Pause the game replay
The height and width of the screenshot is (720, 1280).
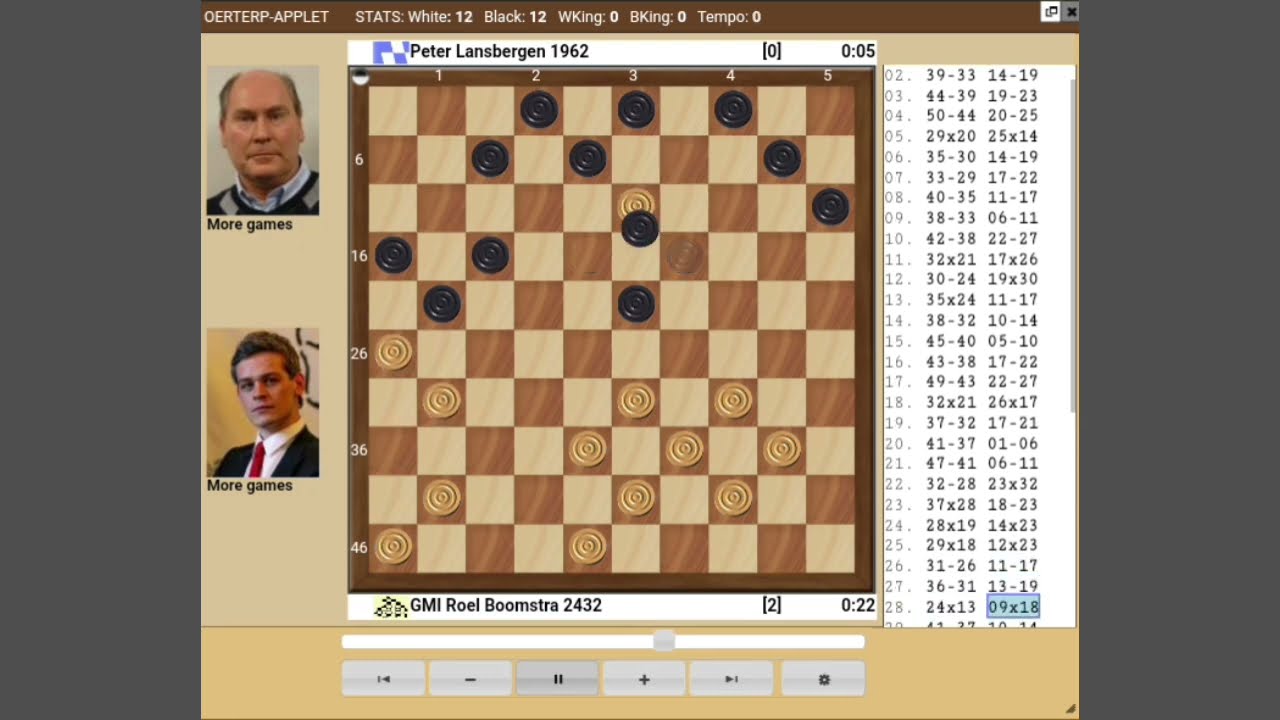point(557,679)
